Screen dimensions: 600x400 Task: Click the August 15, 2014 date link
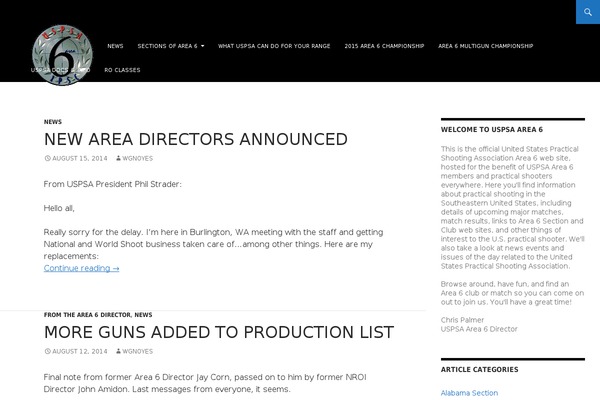coord(80,158)
